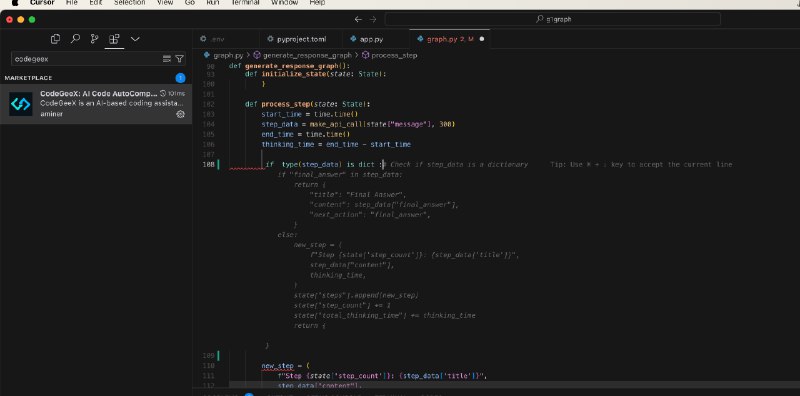This screenshot has width=800, height=396.
Task: Go forward with the navigation arrow
Action: point(373,19)
